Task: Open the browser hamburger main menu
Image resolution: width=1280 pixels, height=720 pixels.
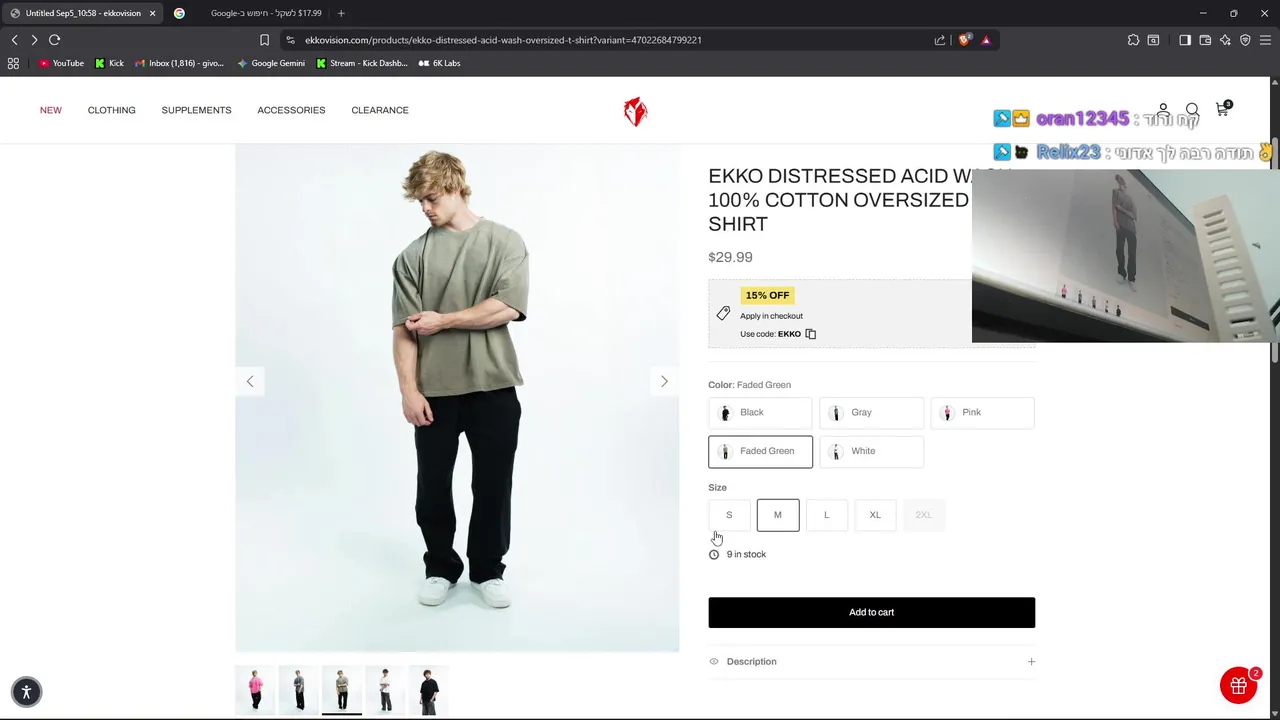Action: [1265, 40]
